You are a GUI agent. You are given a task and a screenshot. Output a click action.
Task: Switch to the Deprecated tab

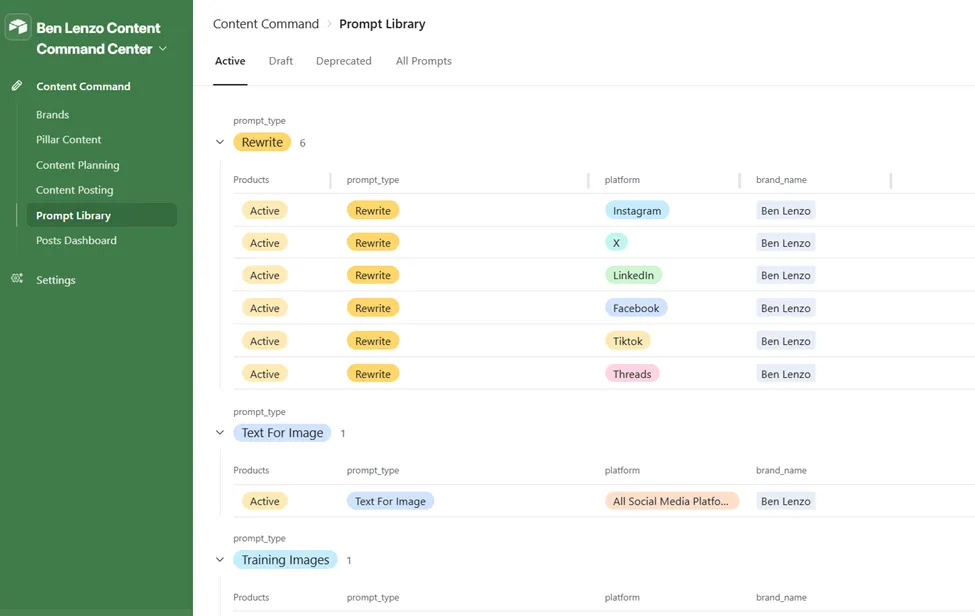pyautogui.click(x=344, y=61)
